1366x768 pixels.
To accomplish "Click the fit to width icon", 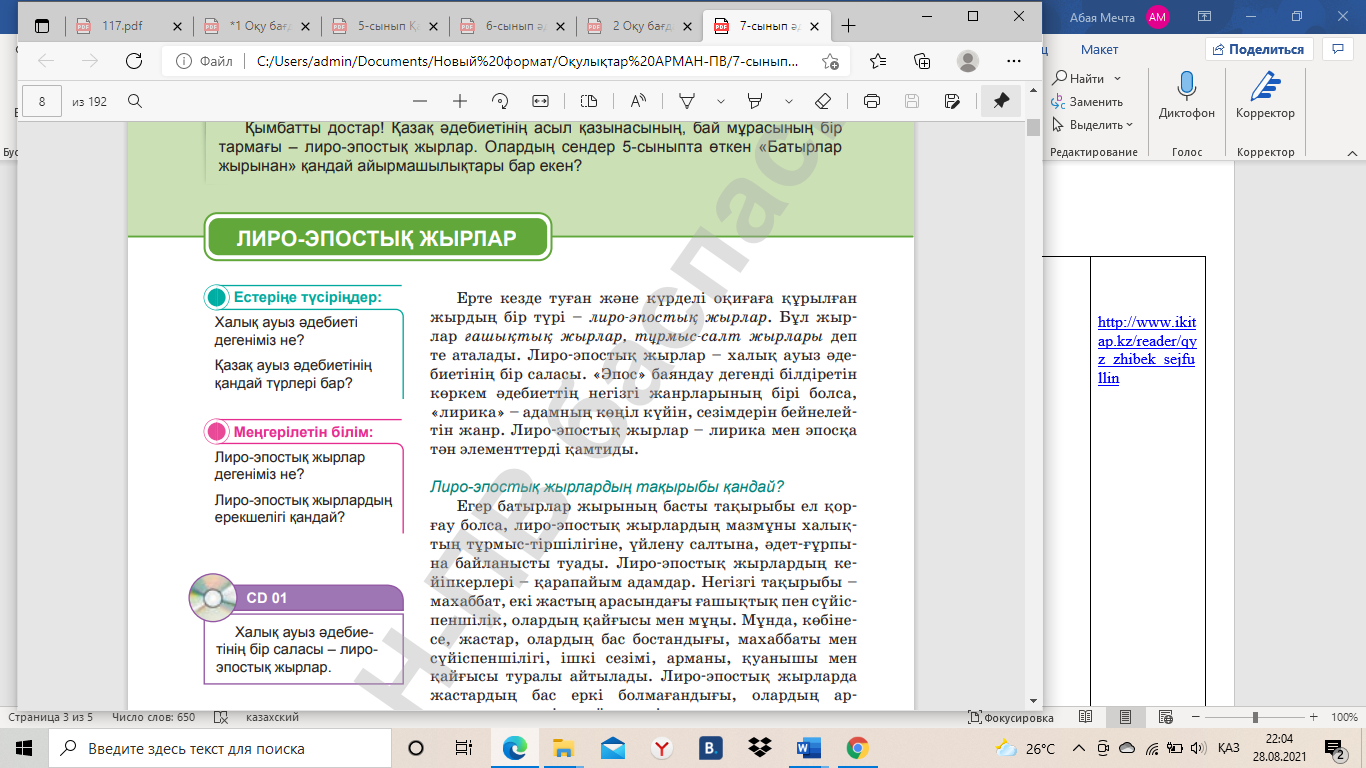I will (x=541, y=101).
